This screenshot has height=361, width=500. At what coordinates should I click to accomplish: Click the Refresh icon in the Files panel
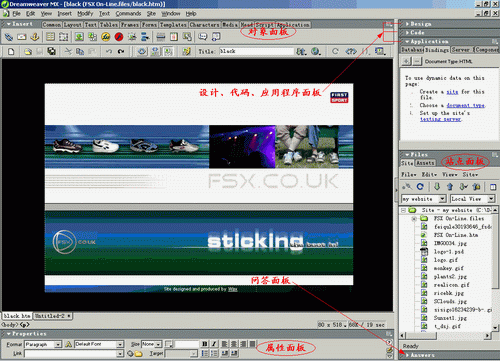click(x=420, y=186)
